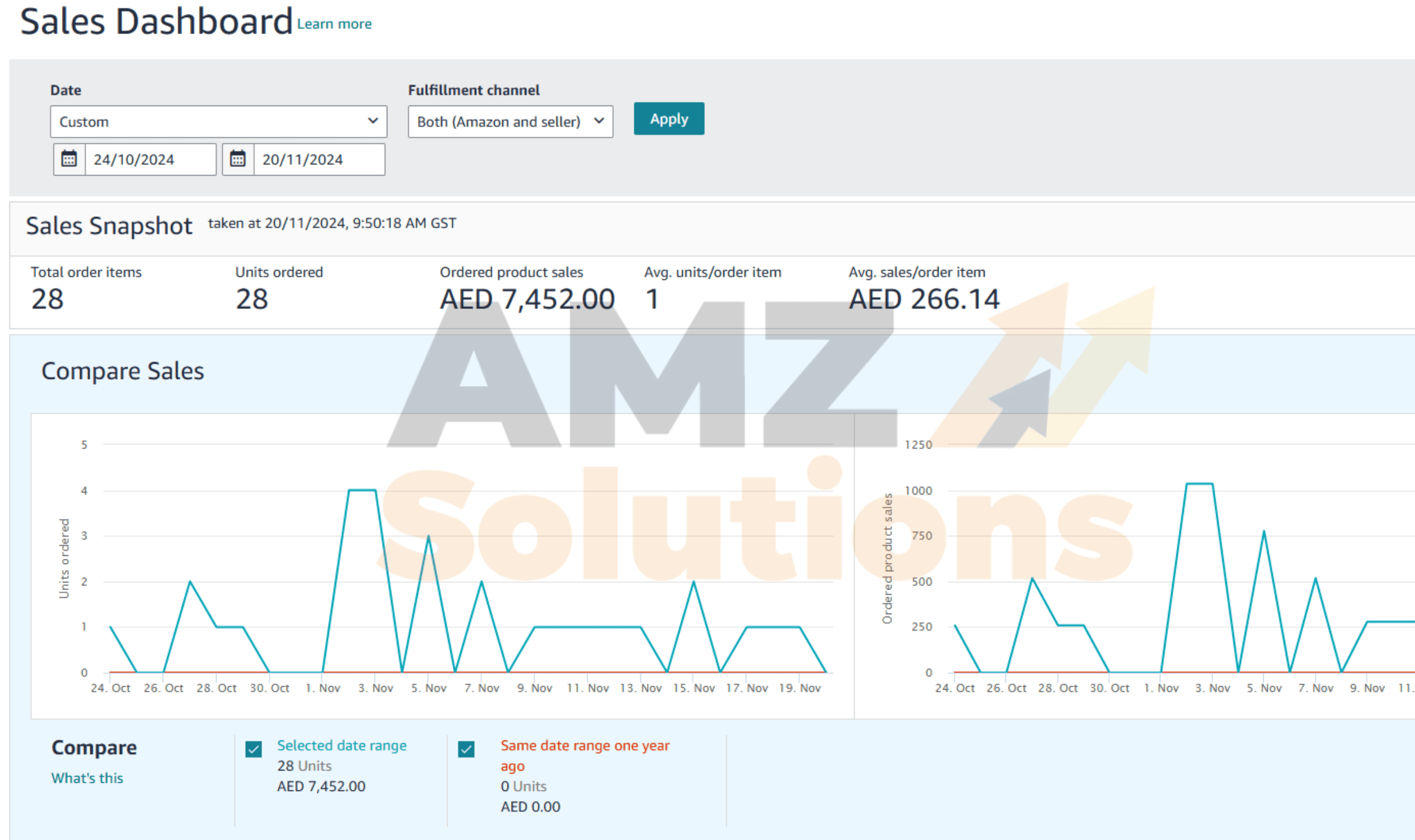Uncheck Selected date range checkbox

(x=254, y=749)
